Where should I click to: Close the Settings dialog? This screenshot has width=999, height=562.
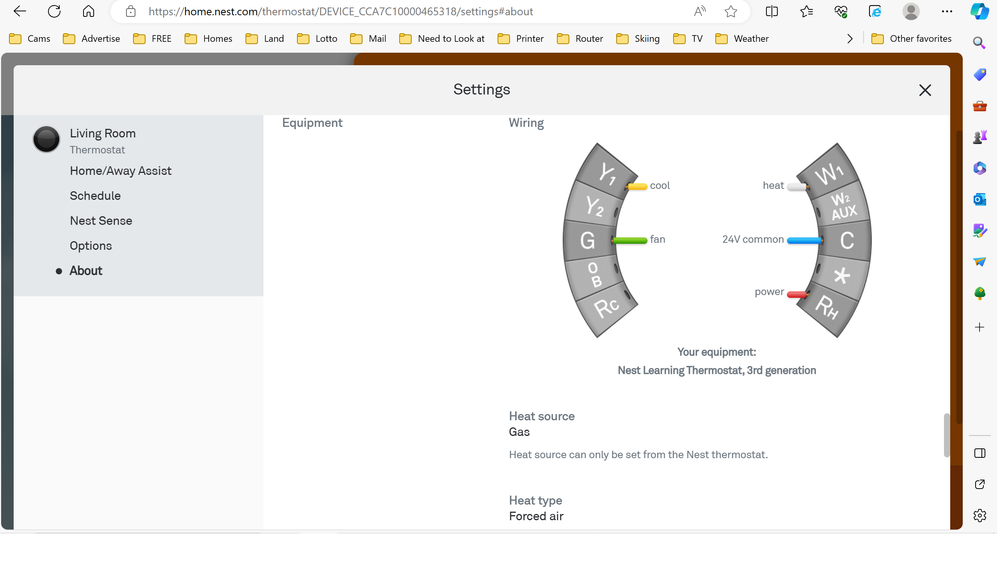[x=925, y=90]
